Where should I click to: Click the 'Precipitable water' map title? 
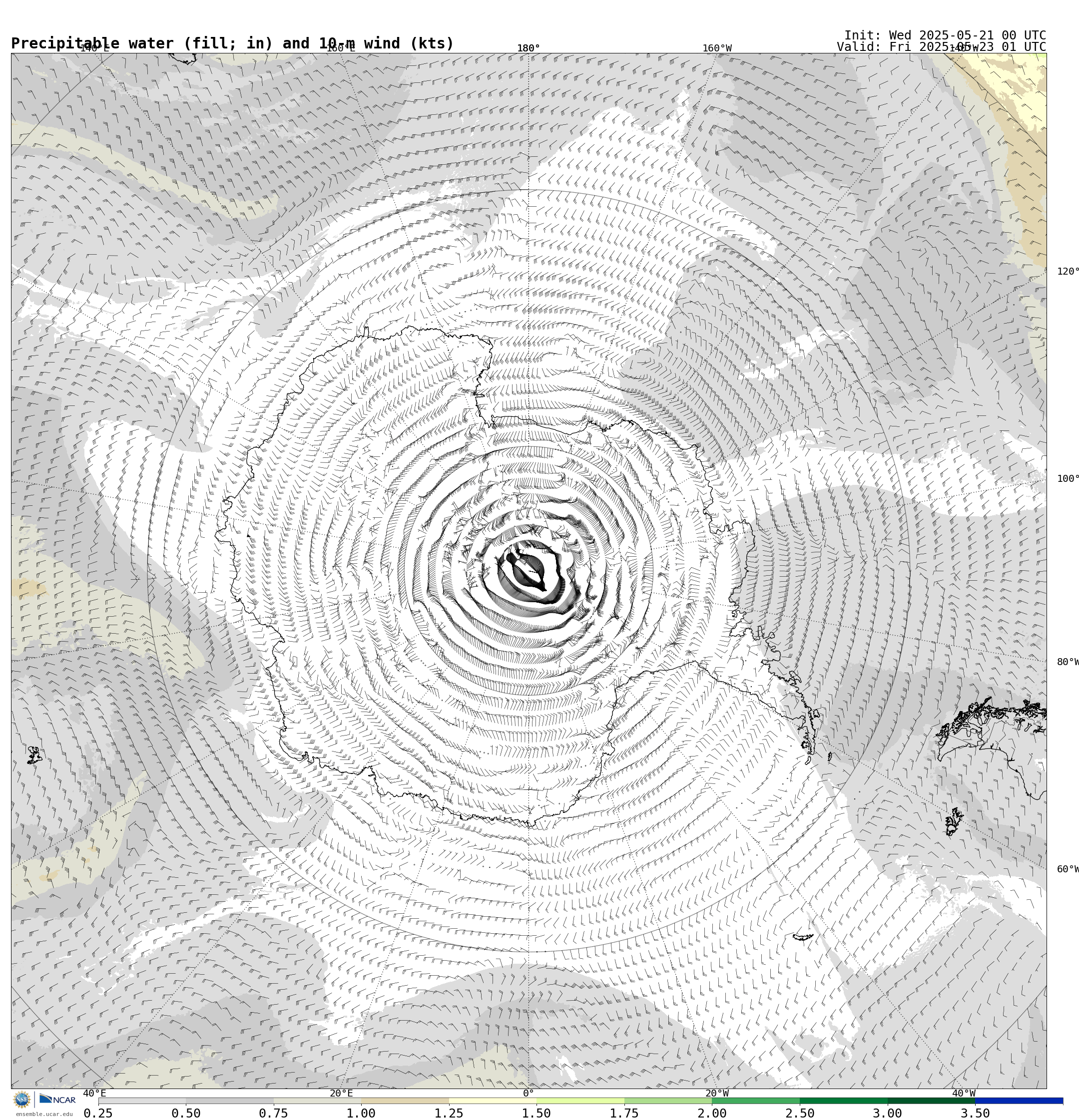click(x=232, y=43)
